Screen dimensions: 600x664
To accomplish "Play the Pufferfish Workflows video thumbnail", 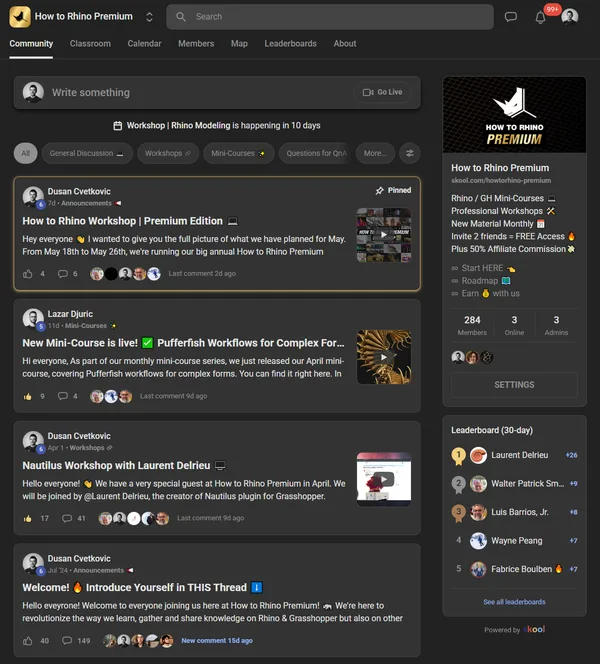I will 384,357.
